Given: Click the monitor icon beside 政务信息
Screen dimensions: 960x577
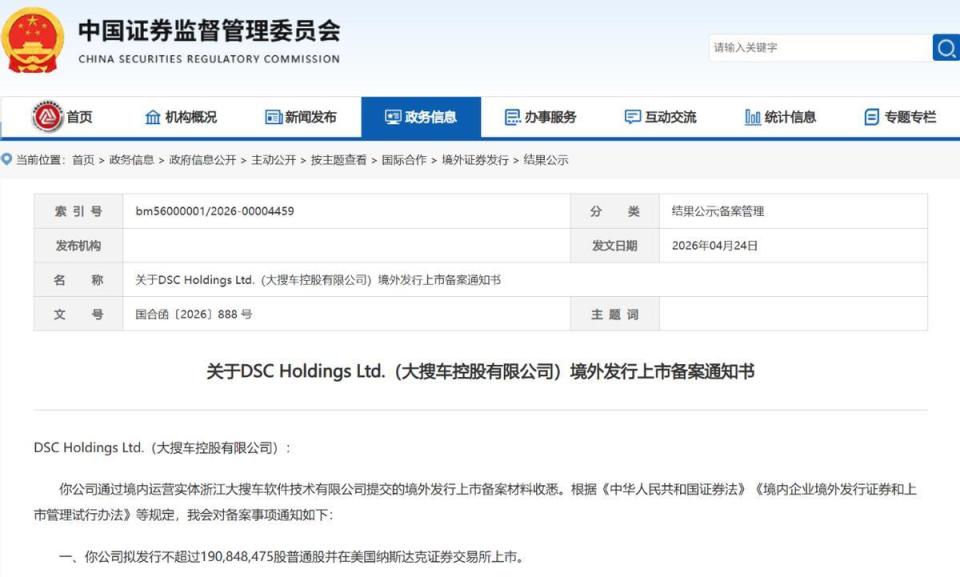Looking at the screenshot, I should (x=392, y=117).
